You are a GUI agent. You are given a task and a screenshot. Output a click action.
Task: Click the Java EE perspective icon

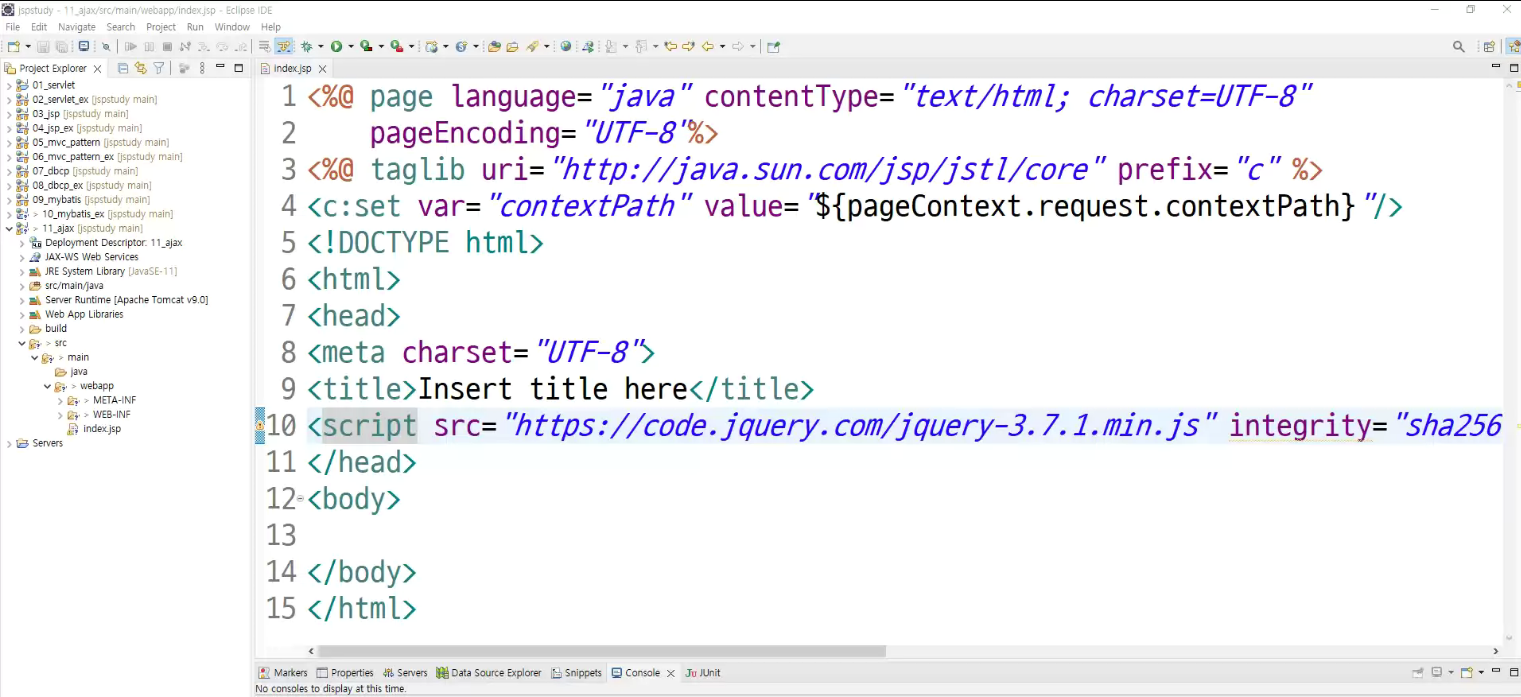coord(1513,46)
